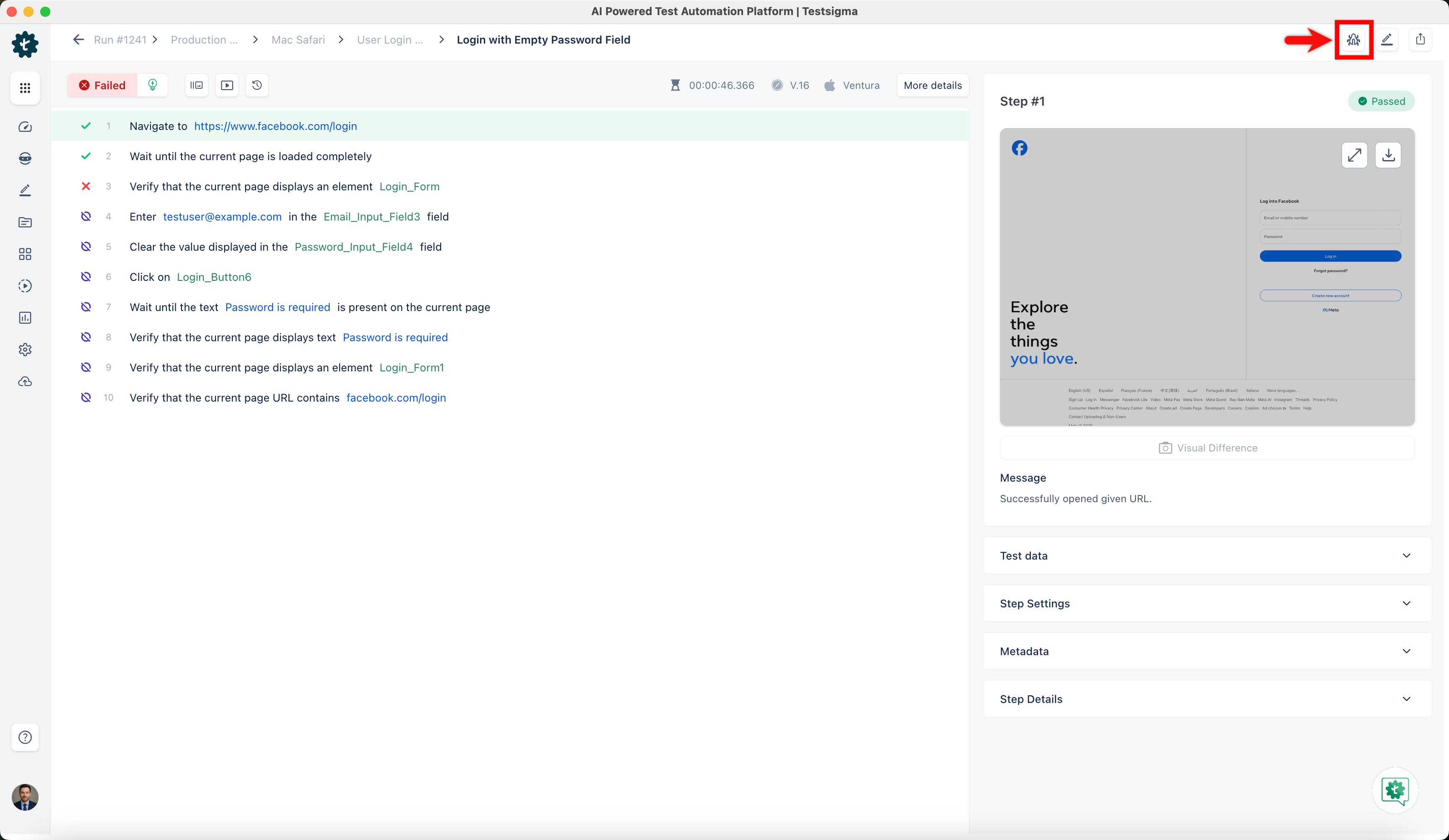This screenshot has height=840, width=1449.
Task: Open the apps grid menu in sidebar
Action: point(25,88)
